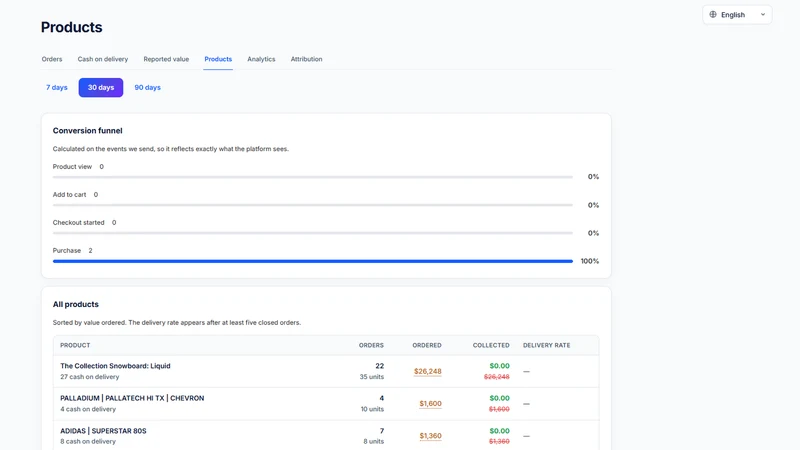Pick the 90 days range
Image resolution: width=800 pixels, height=450 pixels.
147,87
